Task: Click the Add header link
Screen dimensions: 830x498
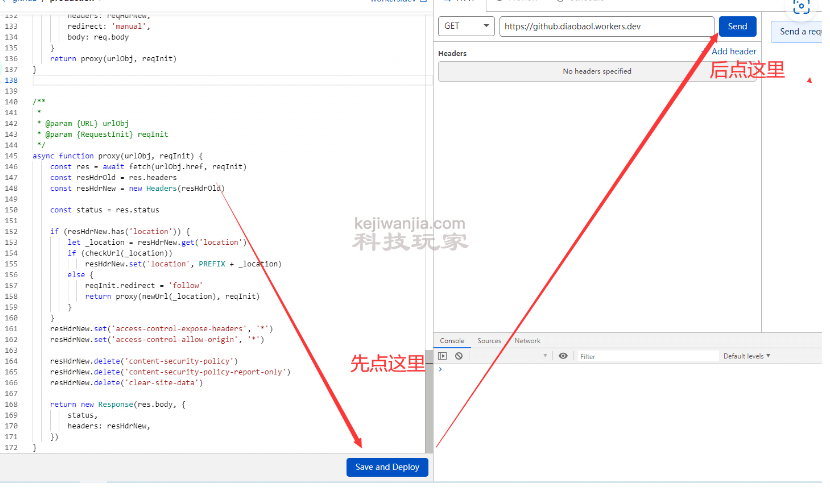Action: click(733, 51)
